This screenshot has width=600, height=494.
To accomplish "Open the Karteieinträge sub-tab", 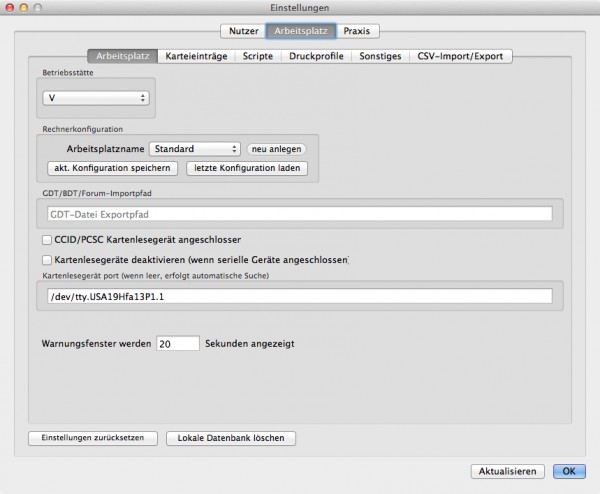I will pos(196,56).
